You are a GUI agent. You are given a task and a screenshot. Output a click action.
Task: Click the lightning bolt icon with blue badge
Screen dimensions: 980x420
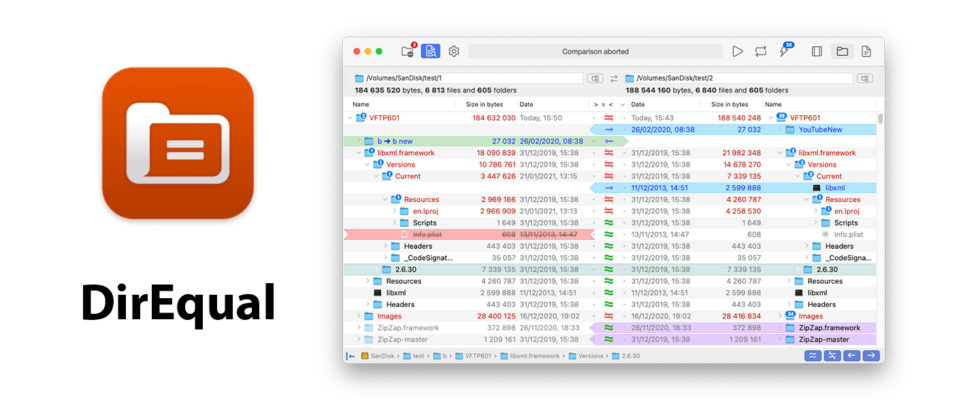(x=784, y=51)
